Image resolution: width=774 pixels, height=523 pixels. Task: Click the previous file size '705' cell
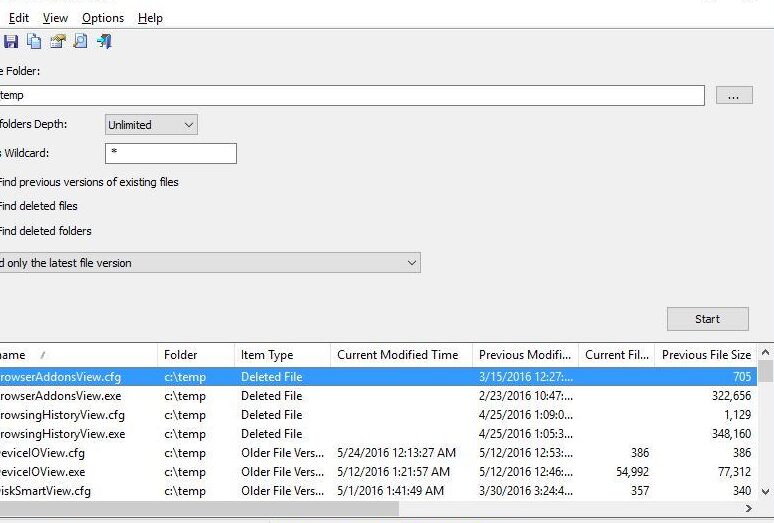[x=742, y=377]
